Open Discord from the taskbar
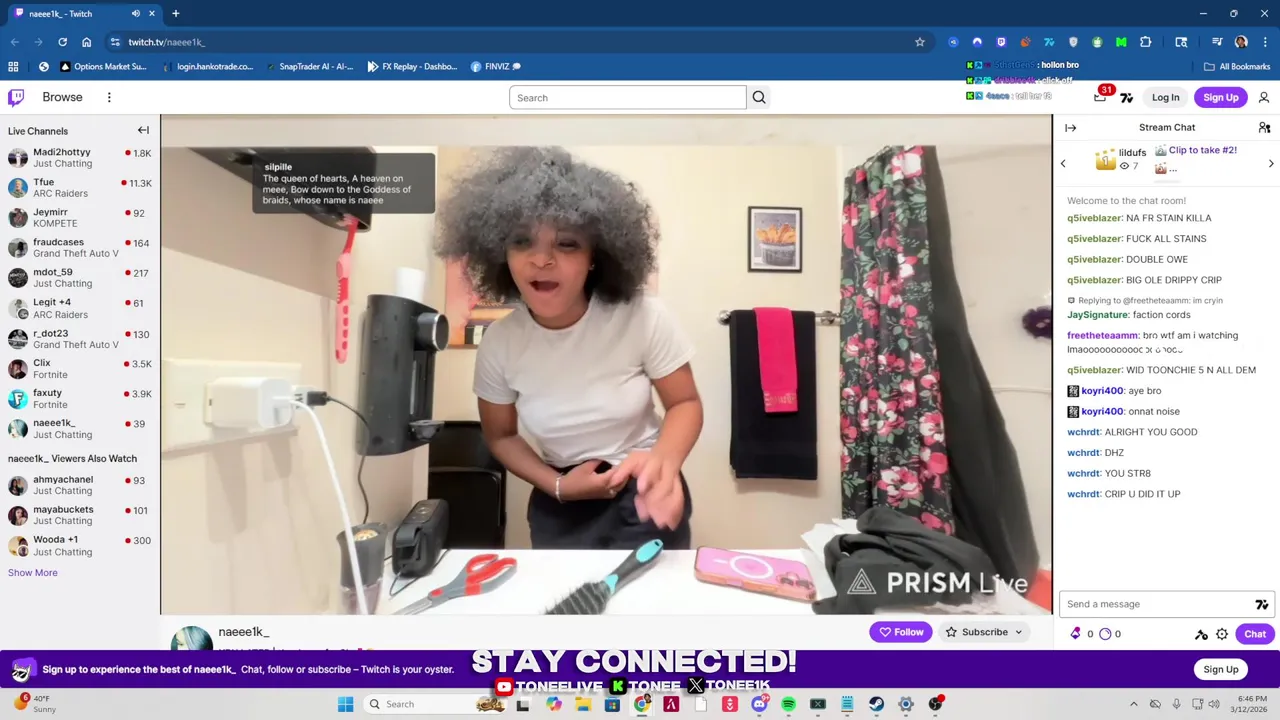Screen dimensions: 1280x720 tap(759, 704)
